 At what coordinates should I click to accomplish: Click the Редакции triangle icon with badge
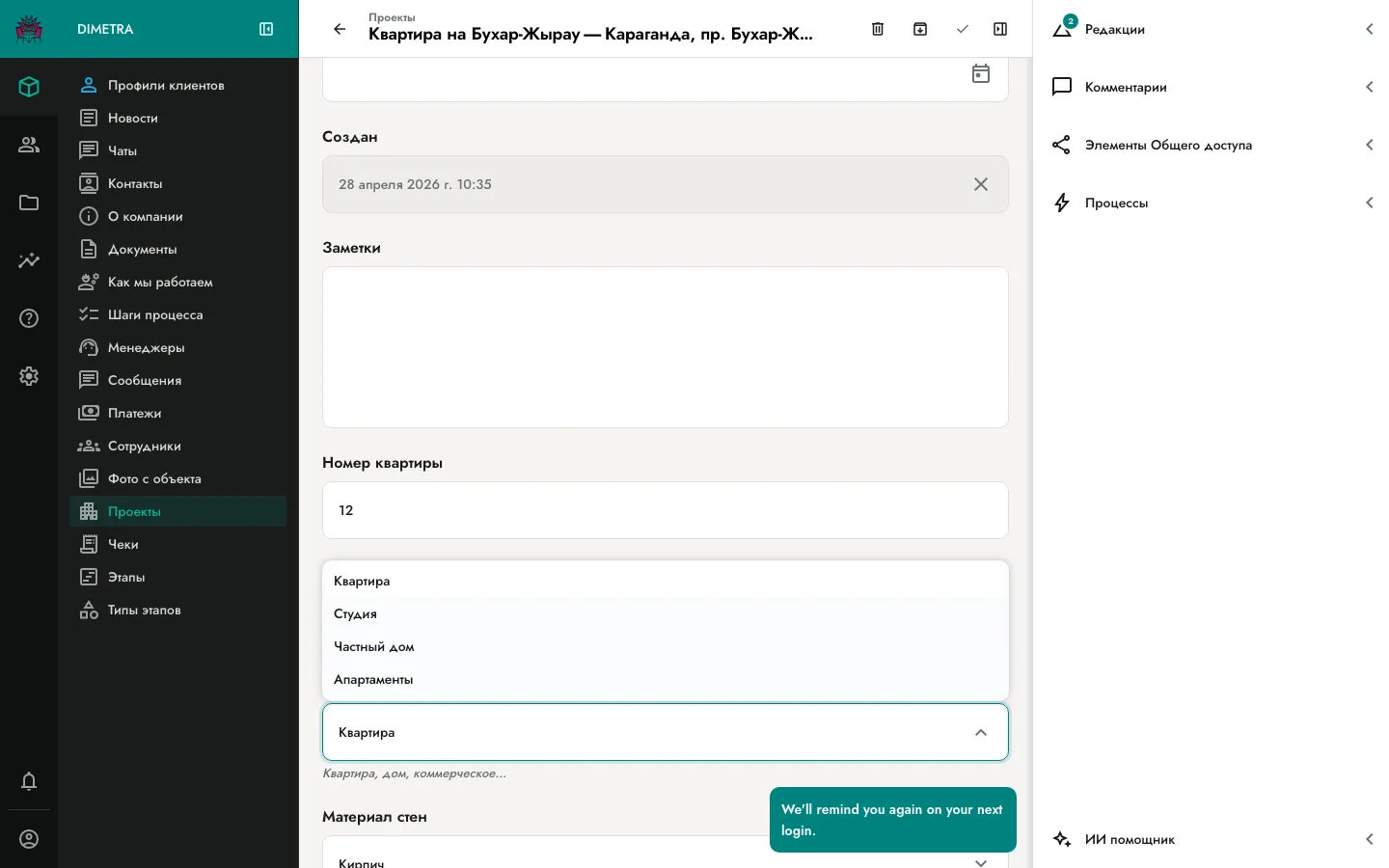1063,28
